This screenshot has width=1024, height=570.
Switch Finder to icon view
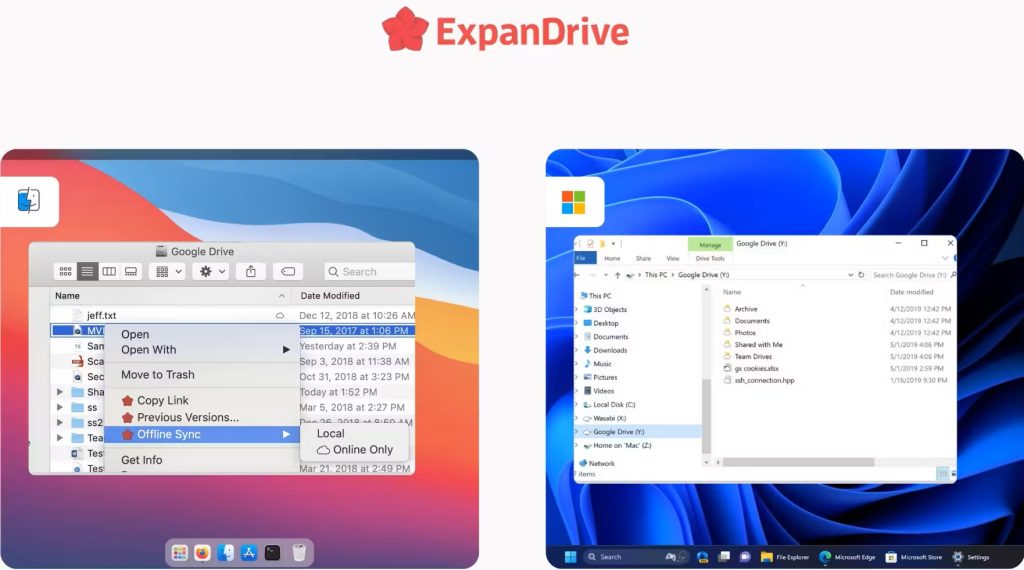(x=65, y=272)
